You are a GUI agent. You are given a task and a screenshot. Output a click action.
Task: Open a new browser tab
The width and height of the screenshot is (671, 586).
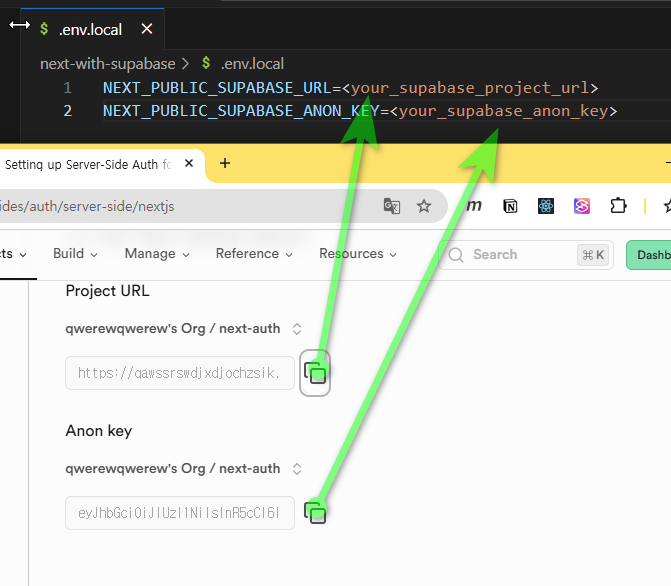(x=225, y=163)
